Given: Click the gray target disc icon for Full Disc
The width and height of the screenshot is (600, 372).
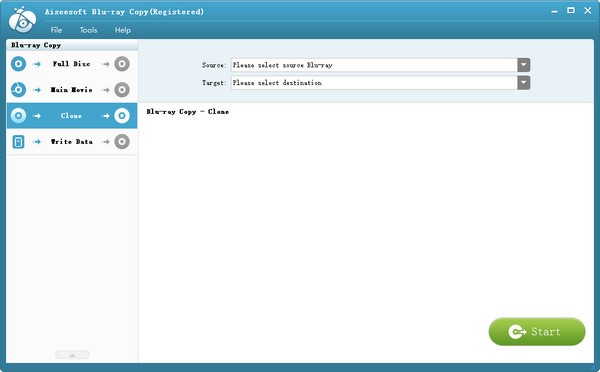Looking at the screenshot, I should 122,64.
